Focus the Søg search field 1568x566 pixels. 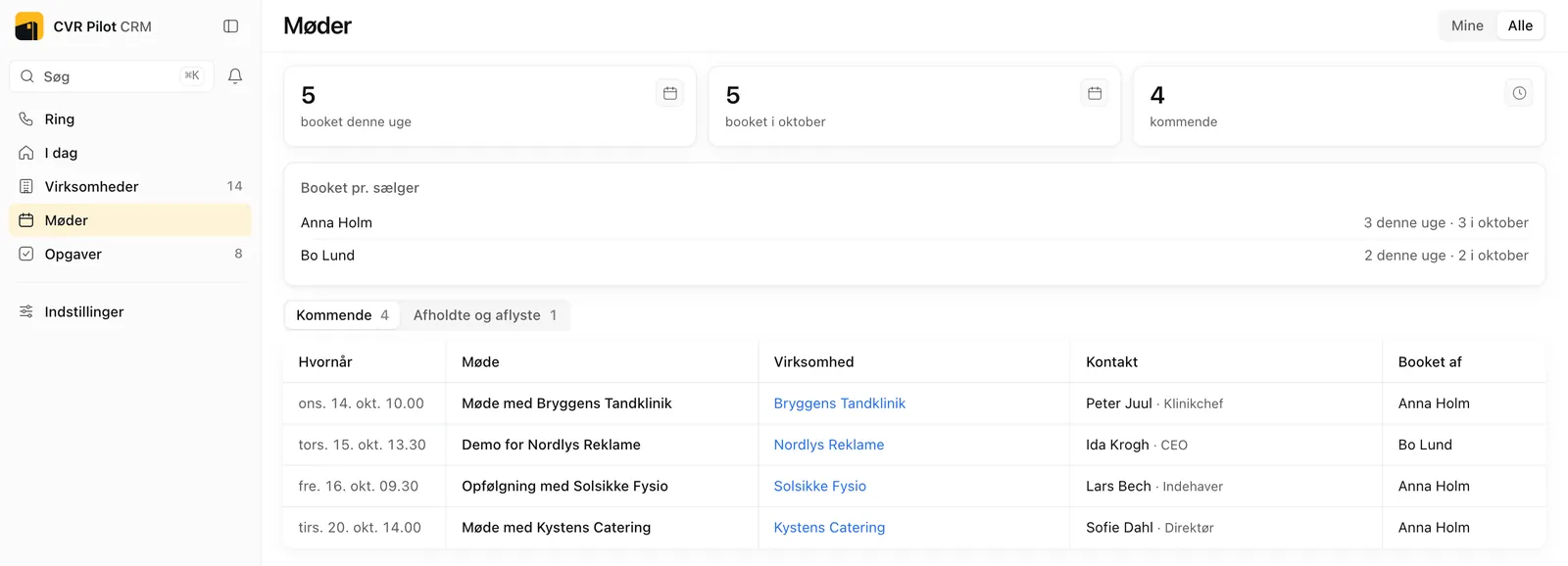pyautogui.click(x=112, y=76)
